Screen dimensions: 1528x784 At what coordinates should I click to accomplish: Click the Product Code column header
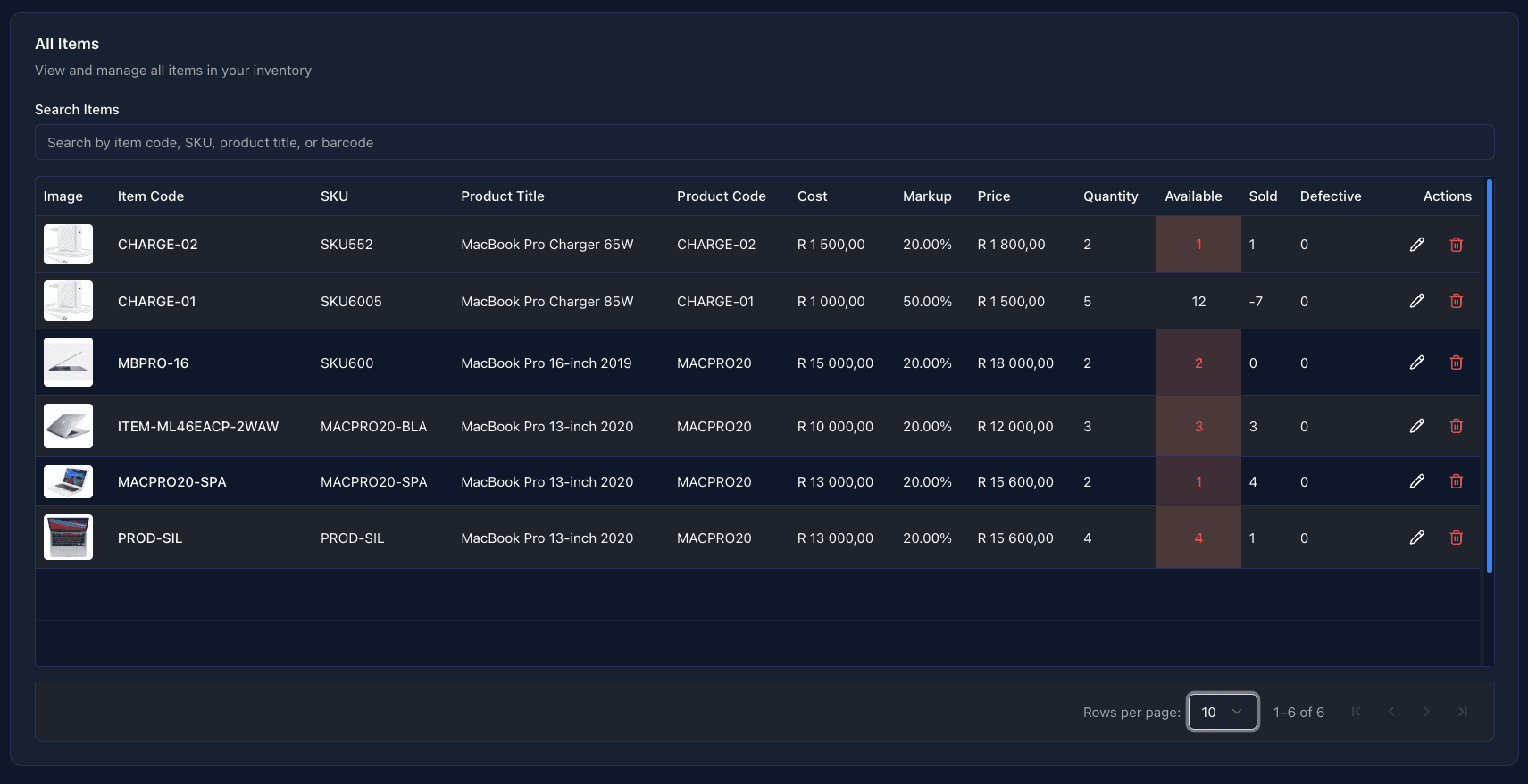point(722,196)
